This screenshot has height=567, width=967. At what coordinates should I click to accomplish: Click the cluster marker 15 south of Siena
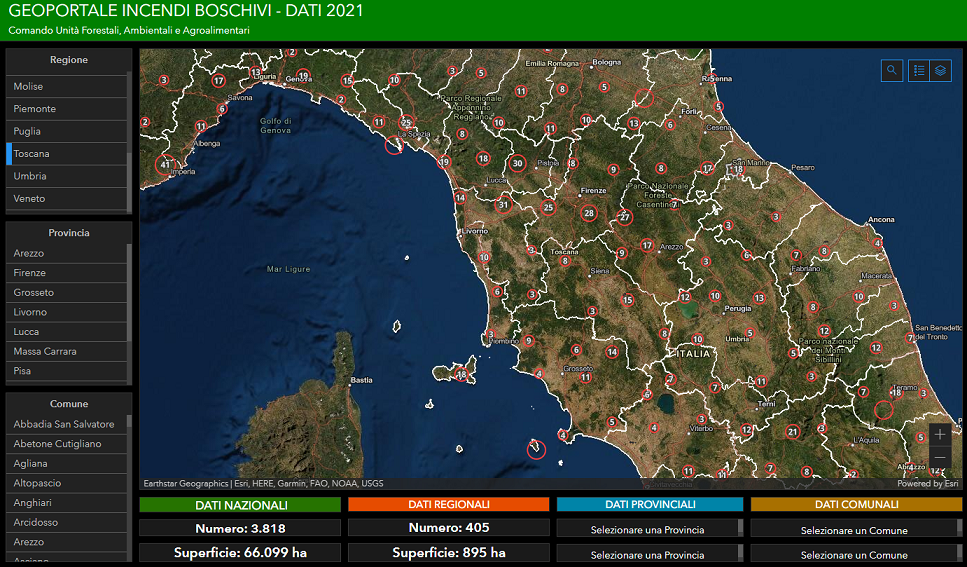tap(628, 300)
